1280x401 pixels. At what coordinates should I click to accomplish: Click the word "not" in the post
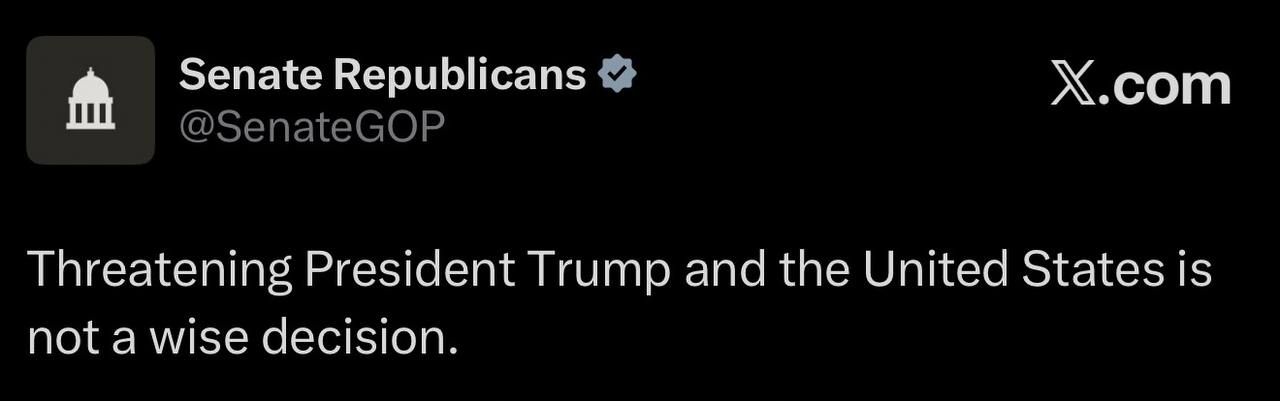[x=58, y=340]
